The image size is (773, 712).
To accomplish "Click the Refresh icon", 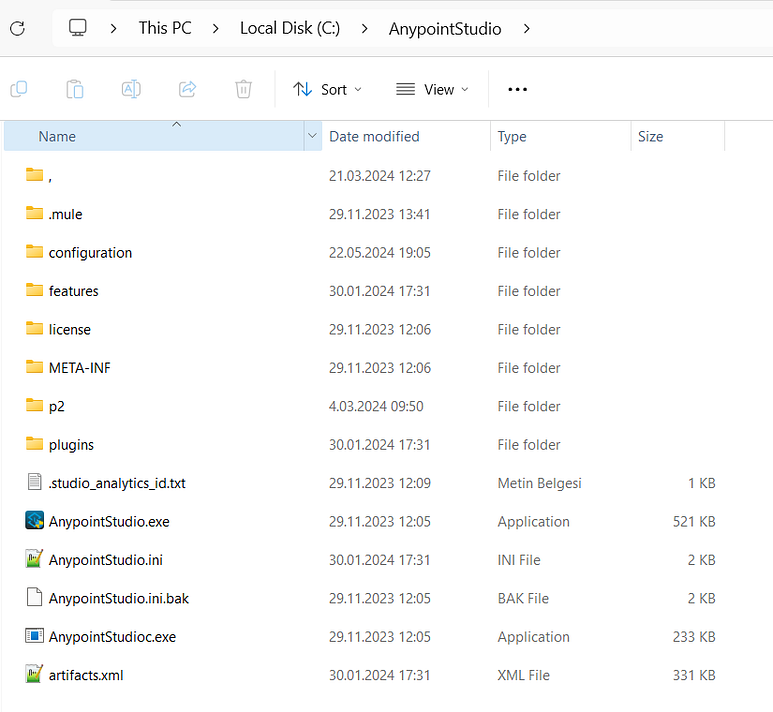I will coord(17,29).
